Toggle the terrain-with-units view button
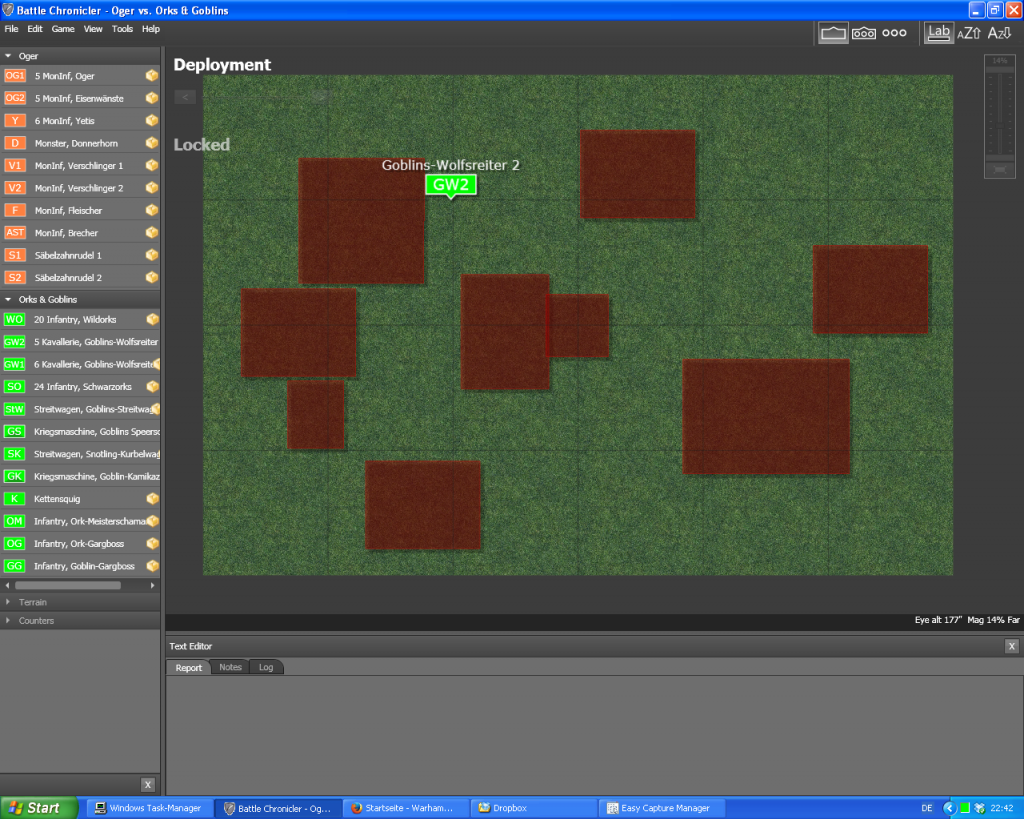The height and width of the screenshot is (819, 1024). pos(863,33)
